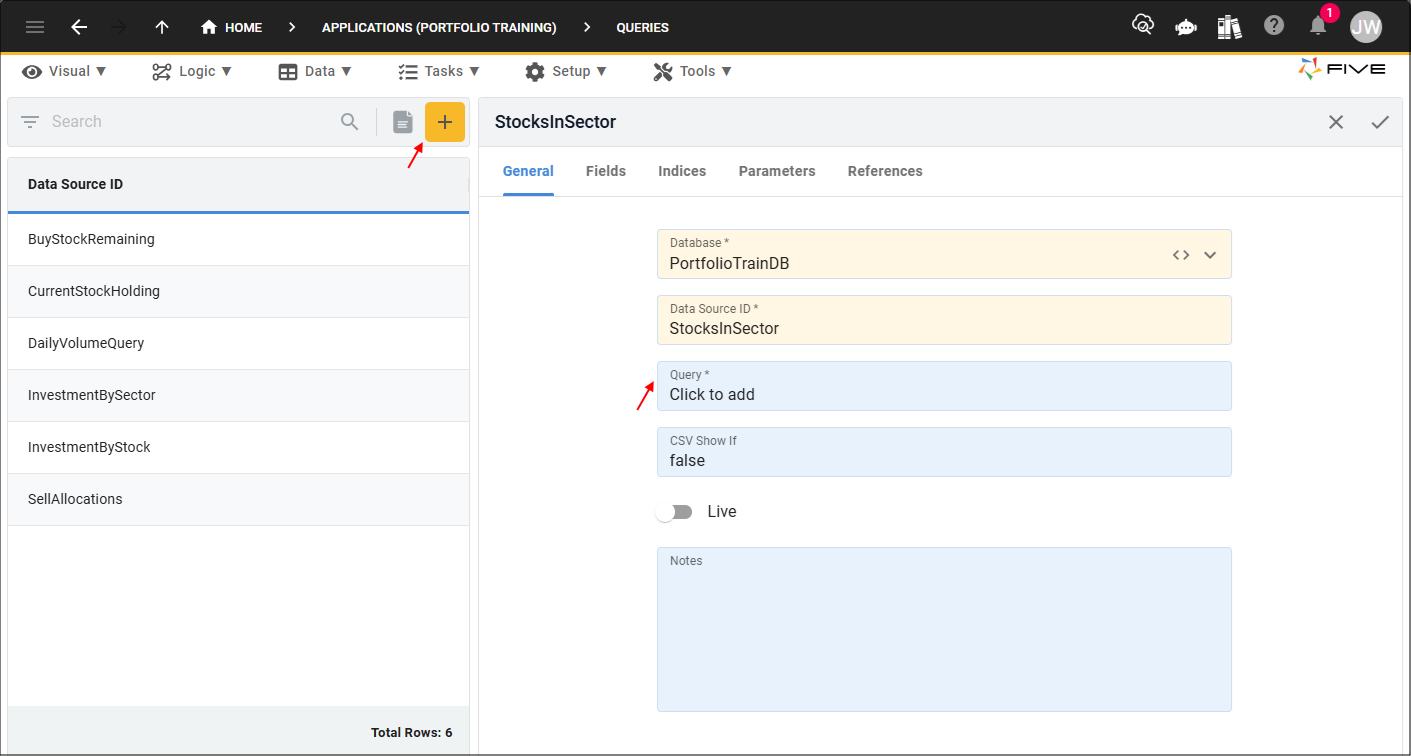Select the BuyStockRemaining row
The height and width of the screenshot is (756, 1411).
(238, 239)
